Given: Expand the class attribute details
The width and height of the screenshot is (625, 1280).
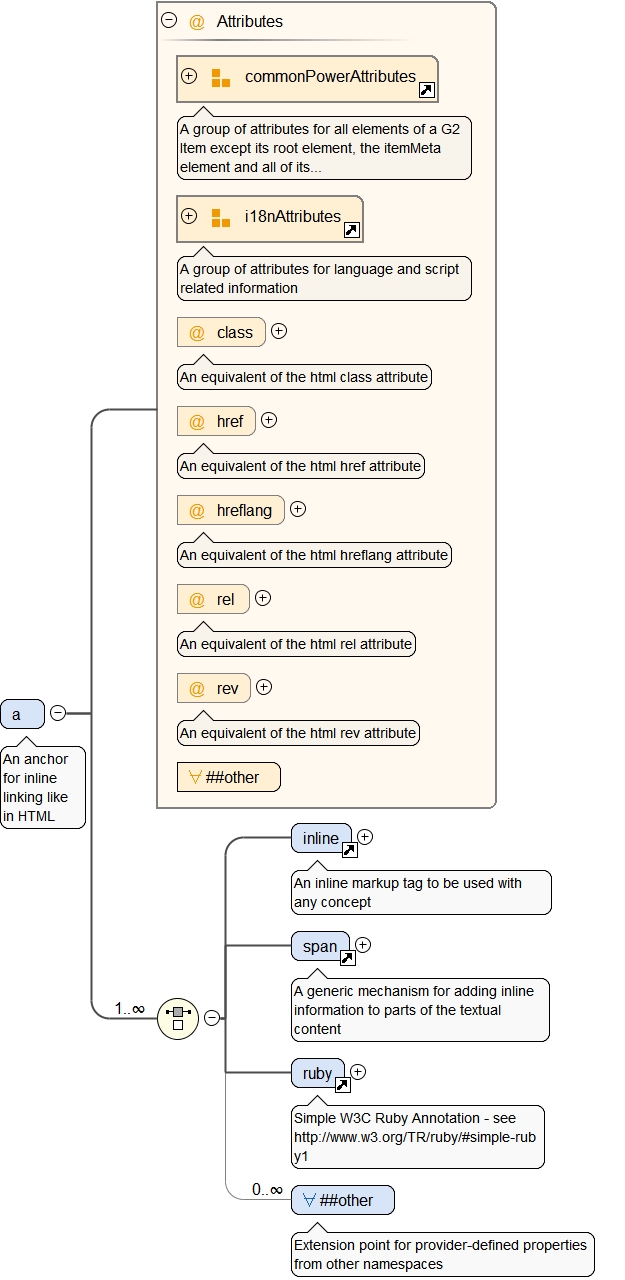Looking at the screenshot, I should 279,331.
